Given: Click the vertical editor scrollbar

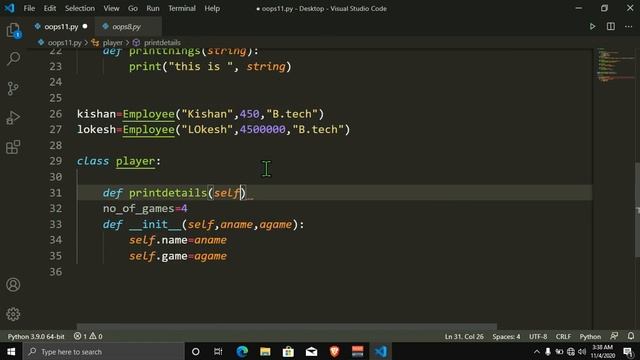Looking at the screenshot, I should point(637,210).
